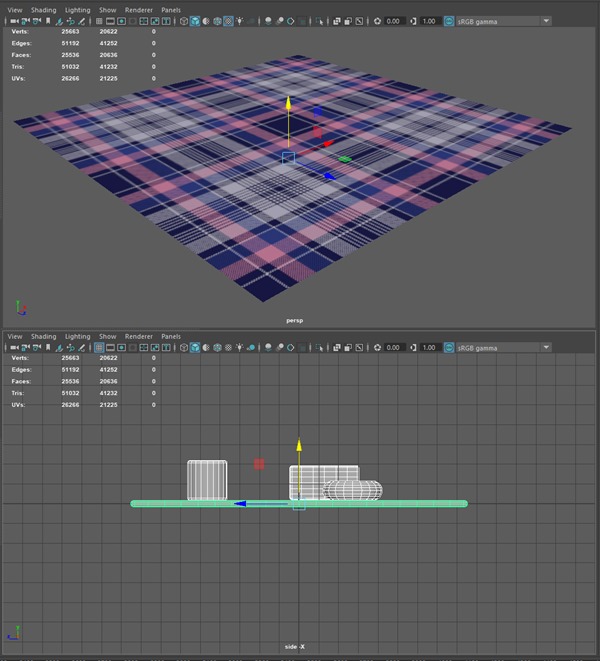The height and width of the screenshot is (661, 600).
Task: Open the Renderer menu in the perspective panel
Action: click(139, 9)
